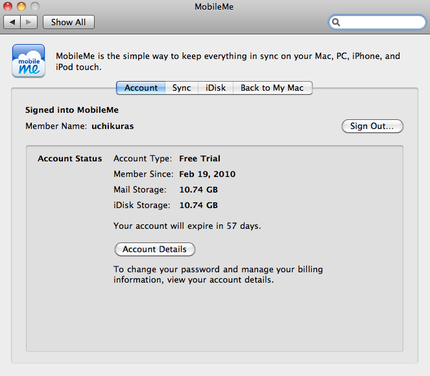Click the 'Account Status' label
The width and height of the screenshot is (430, 376).
70,159
